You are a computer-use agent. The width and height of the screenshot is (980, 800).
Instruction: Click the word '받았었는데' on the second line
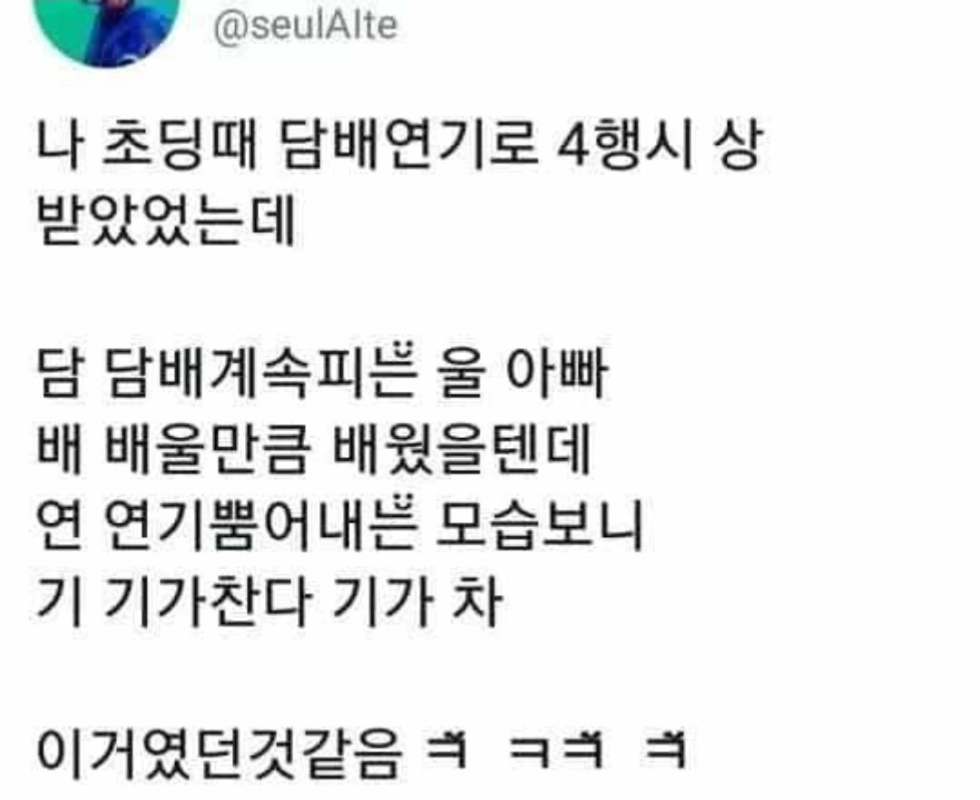pyautogui.click(x=165, y=221)
